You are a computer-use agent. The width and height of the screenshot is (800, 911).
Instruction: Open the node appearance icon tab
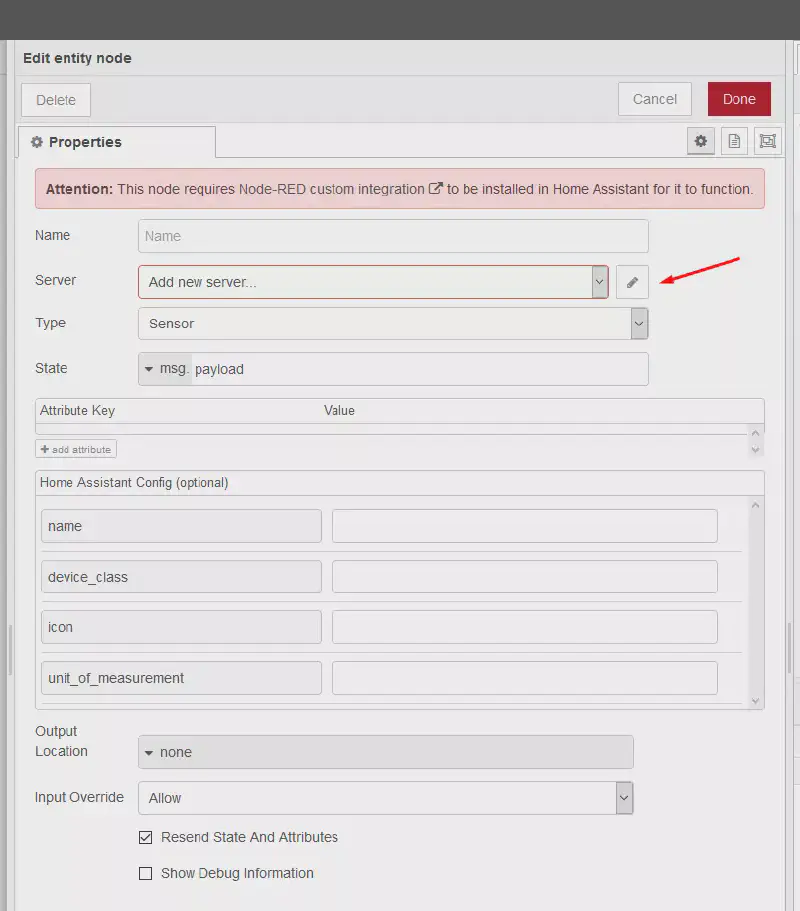pyautogui.click(x=767, y=142)
